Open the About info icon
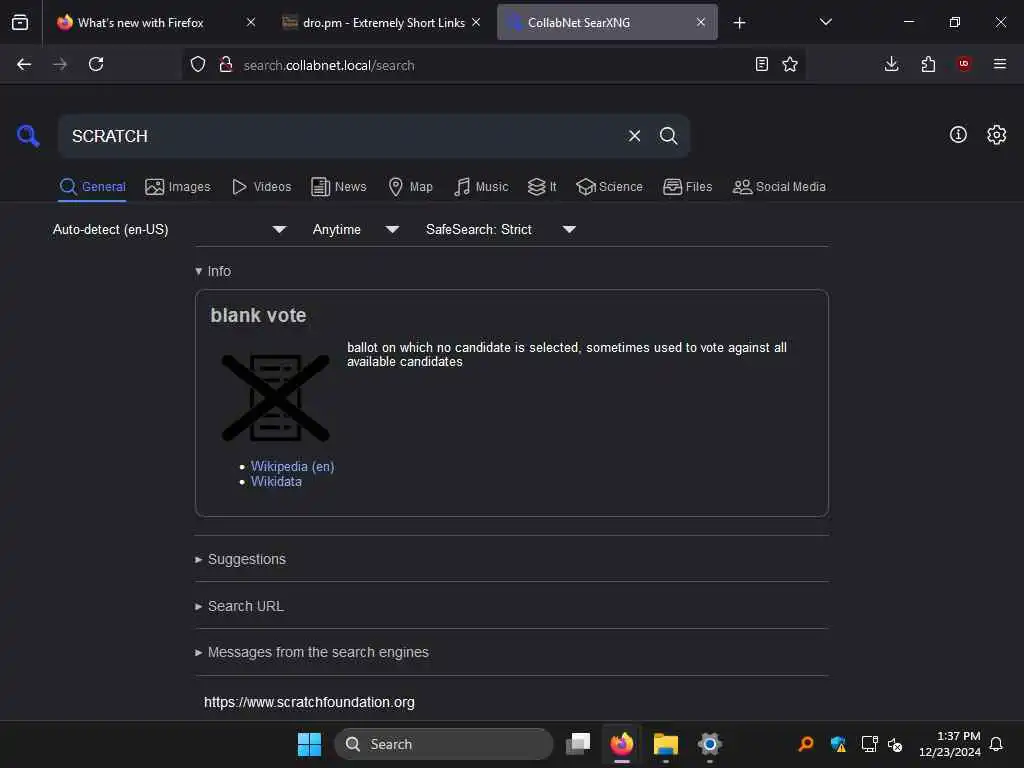 tap(958, 135)
